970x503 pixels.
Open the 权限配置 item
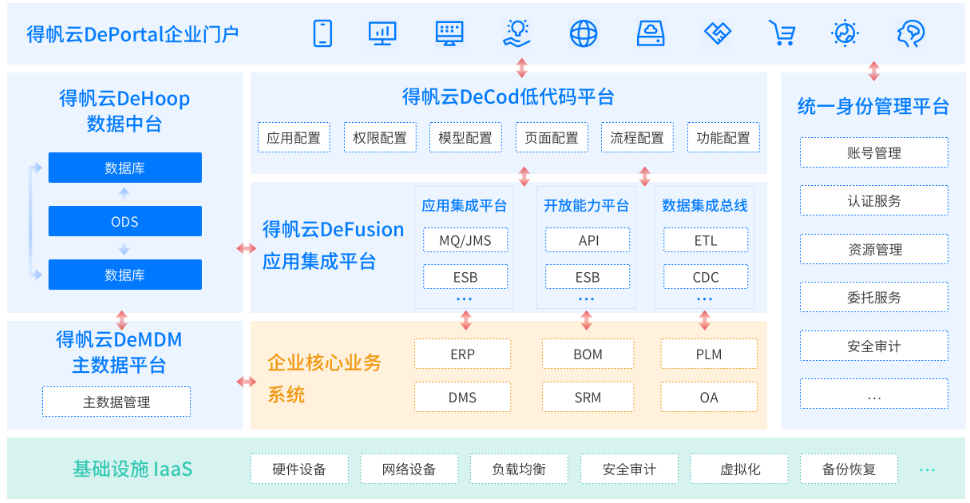(x=380, y=137)
